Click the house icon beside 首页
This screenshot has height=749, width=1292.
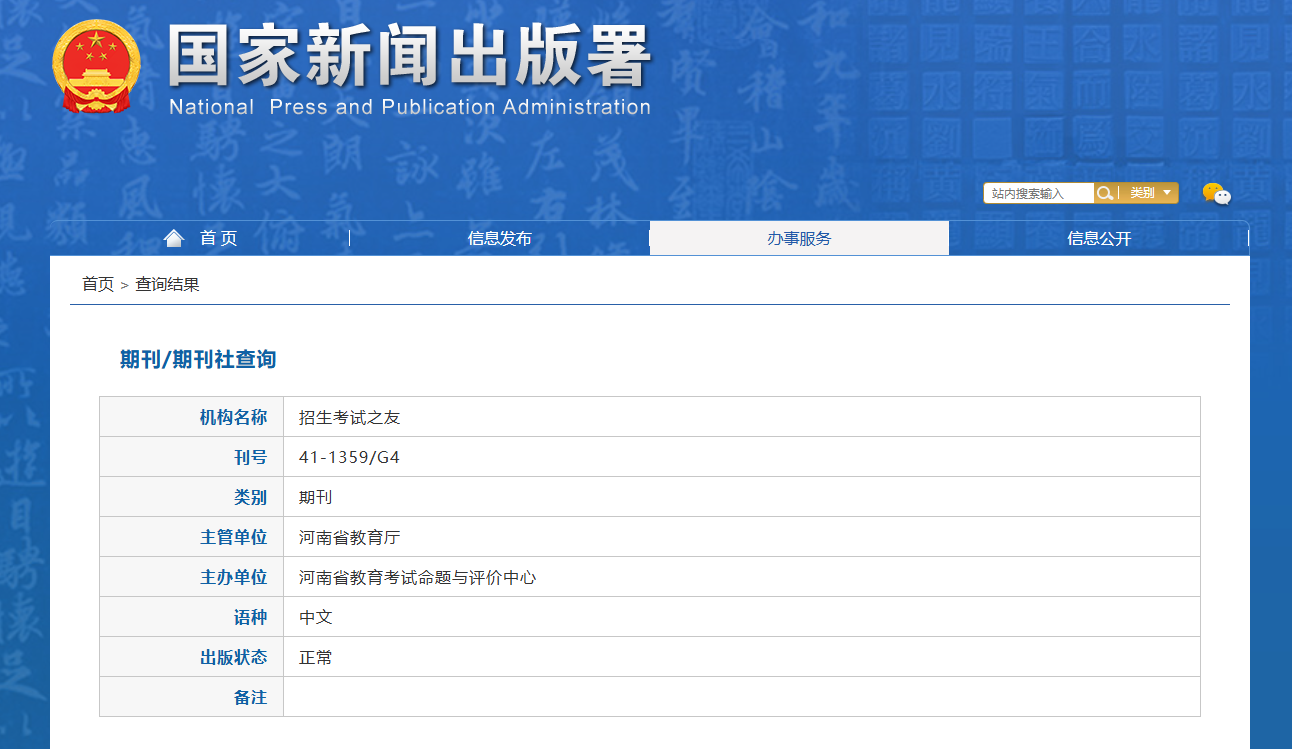click(174, 238)
